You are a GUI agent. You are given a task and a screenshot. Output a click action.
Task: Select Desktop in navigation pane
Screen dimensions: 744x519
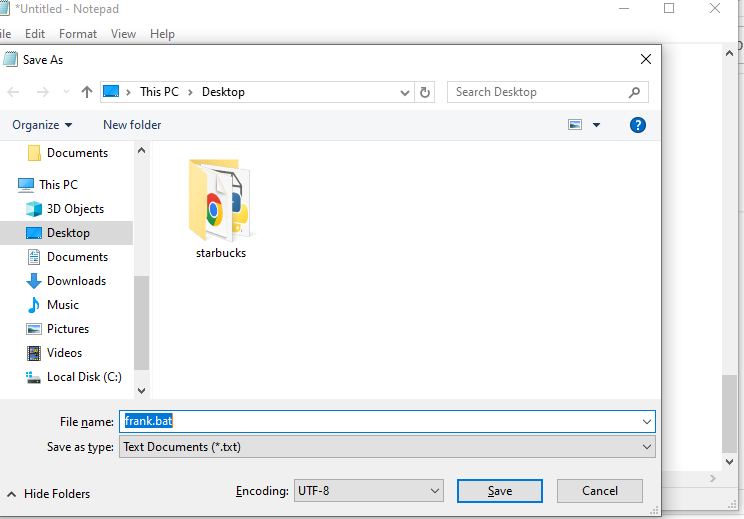coord(66,233)
